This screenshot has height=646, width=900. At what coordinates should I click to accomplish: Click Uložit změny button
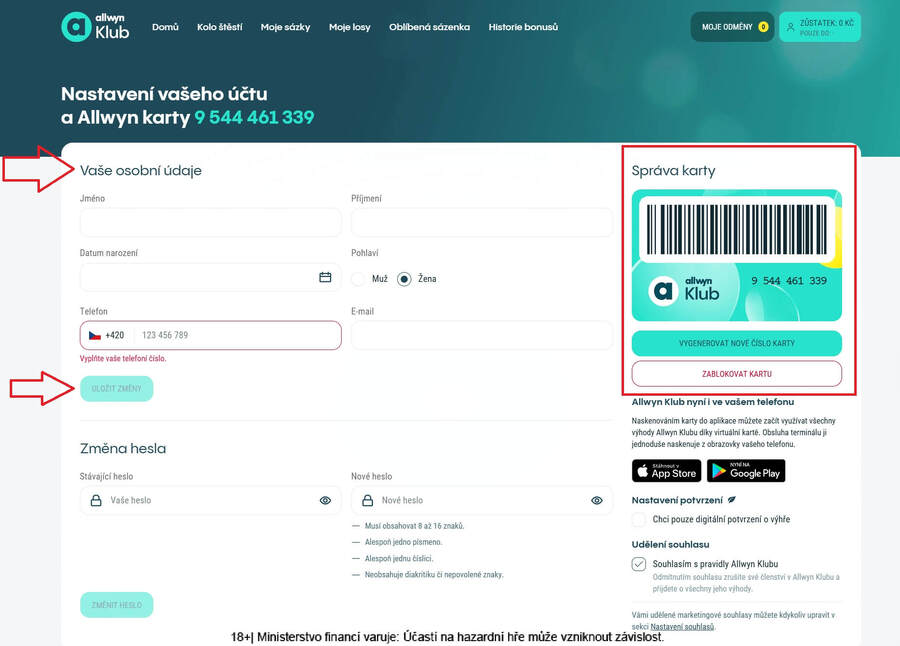click(117, 389)
